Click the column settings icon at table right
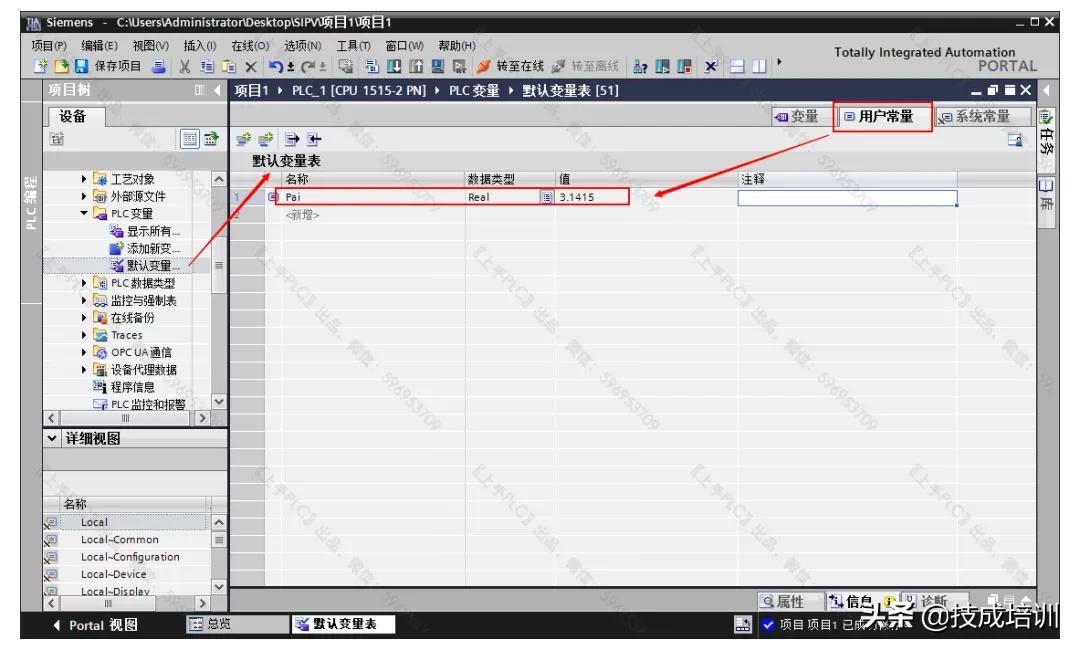 tap(1015, 140)
